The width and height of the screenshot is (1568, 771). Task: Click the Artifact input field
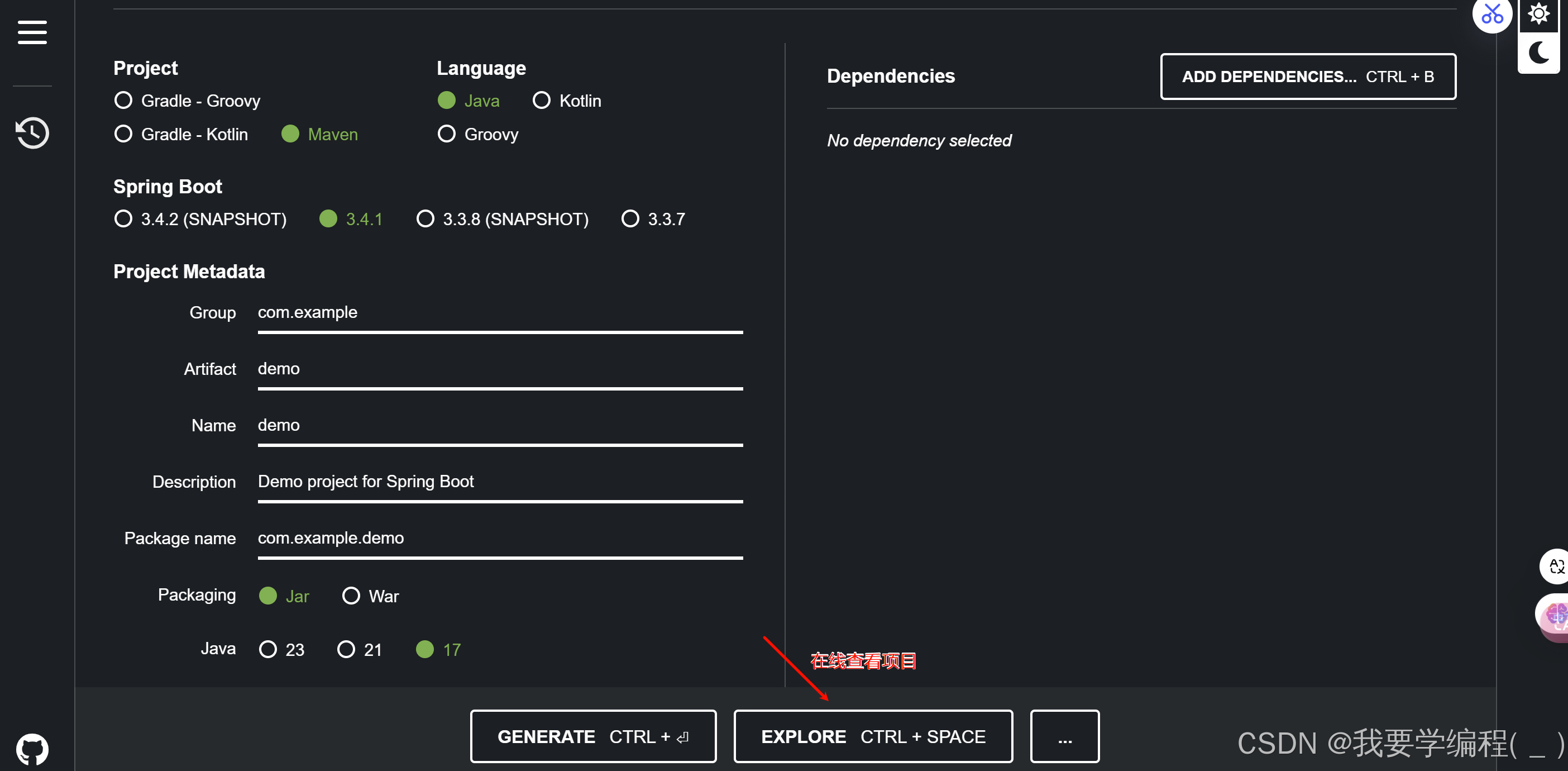500,370
